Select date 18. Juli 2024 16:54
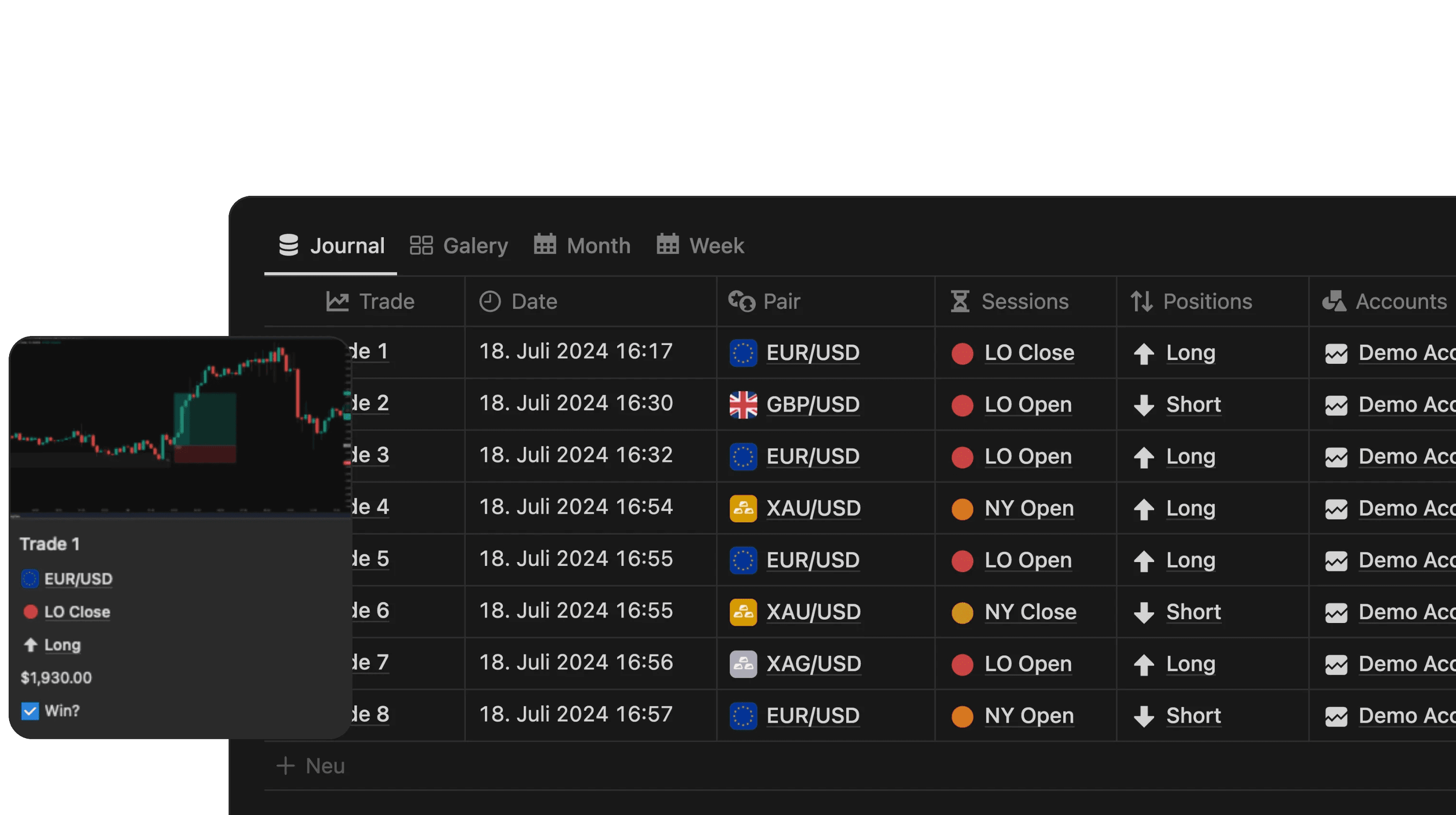 tap(576, 507)
